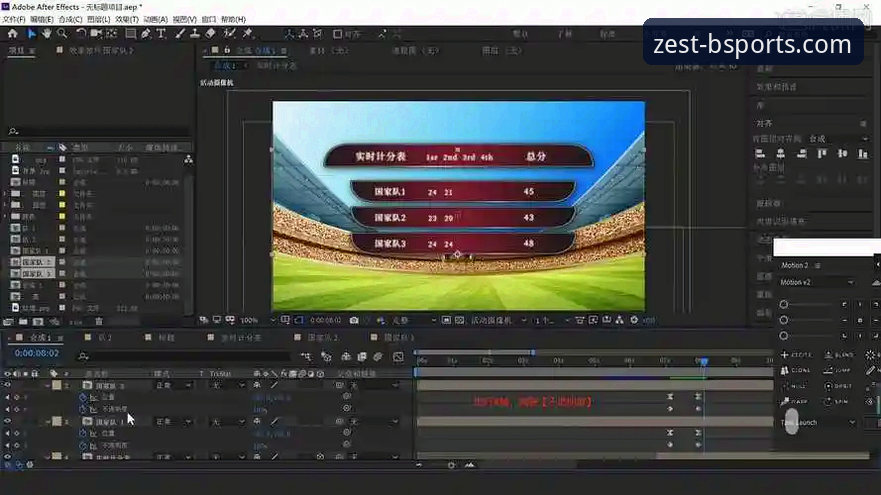Click the JUMP button in Motion panel
Screen dimensions: 881x495
click(x=838, y=370)
